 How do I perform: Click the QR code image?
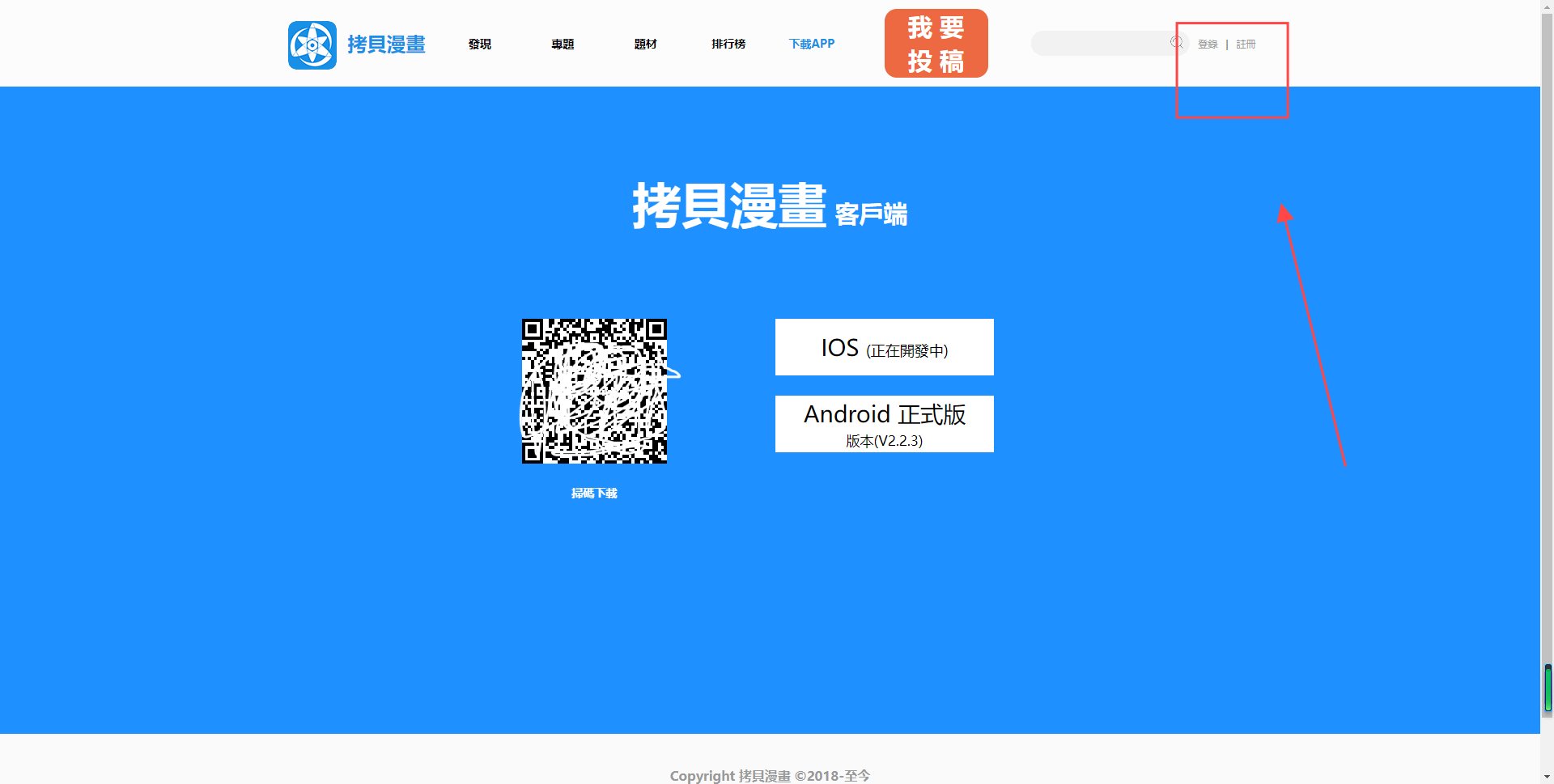coord(594,391)
